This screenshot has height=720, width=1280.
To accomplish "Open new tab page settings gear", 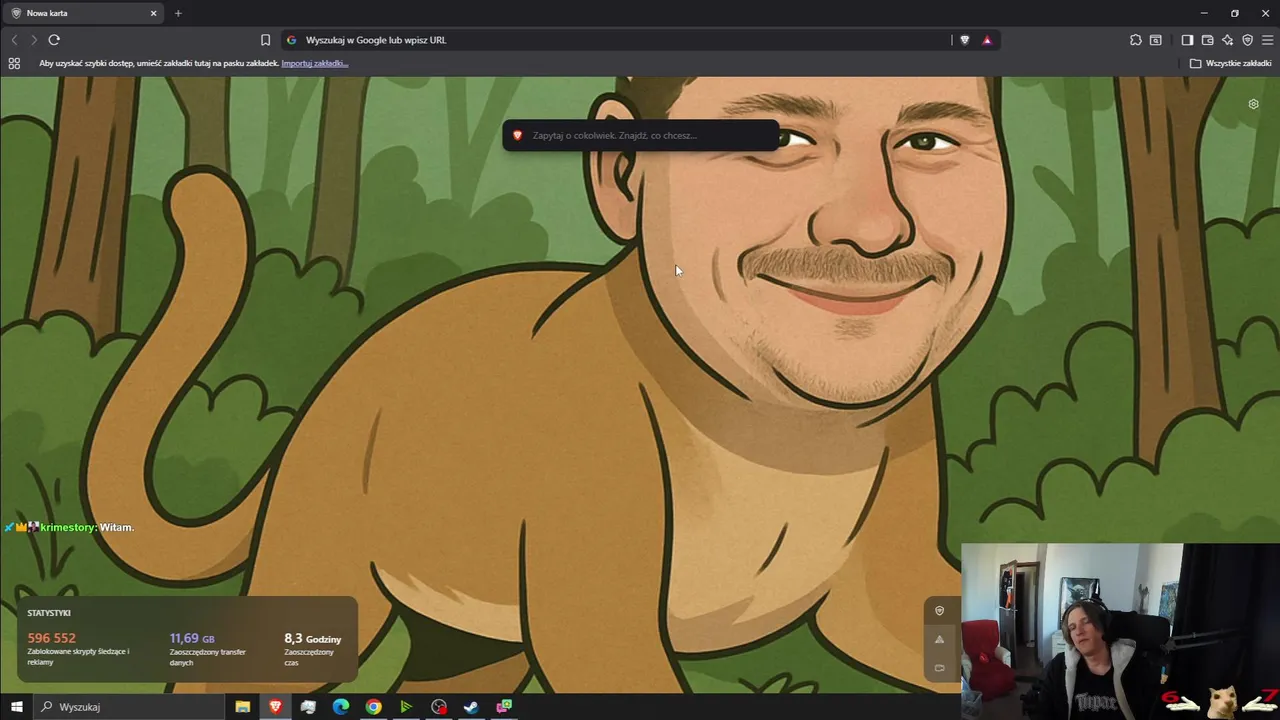I will click(x=1253, y=104).
